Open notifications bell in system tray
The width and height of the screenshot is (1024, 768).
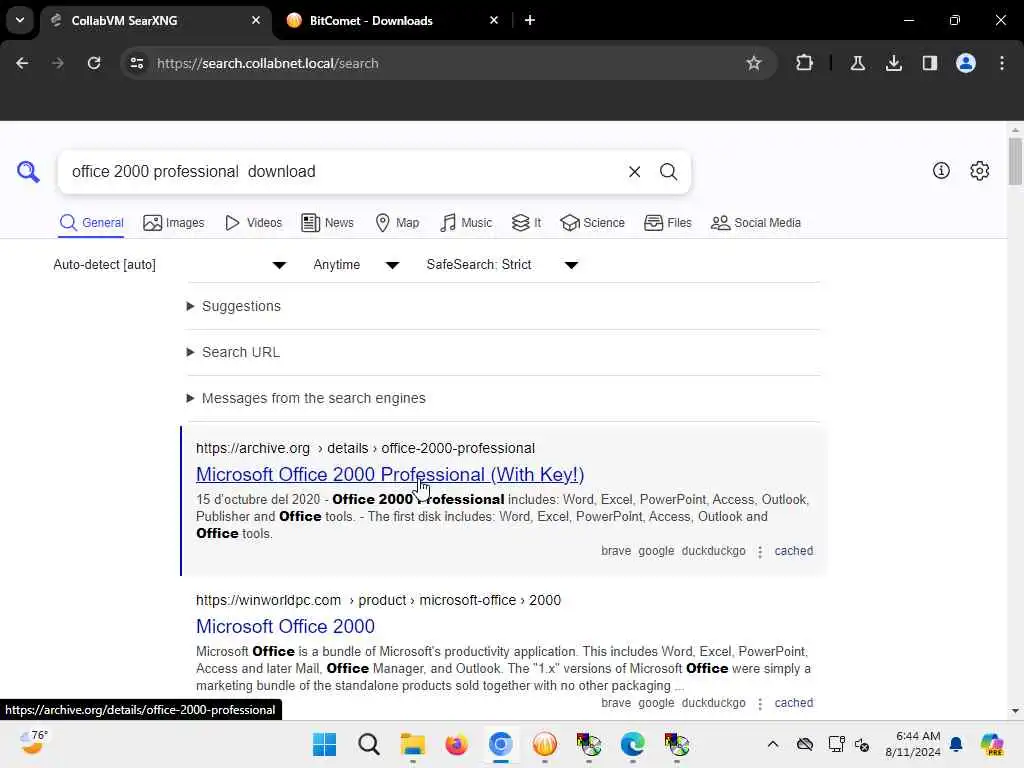tap(956, 744)
